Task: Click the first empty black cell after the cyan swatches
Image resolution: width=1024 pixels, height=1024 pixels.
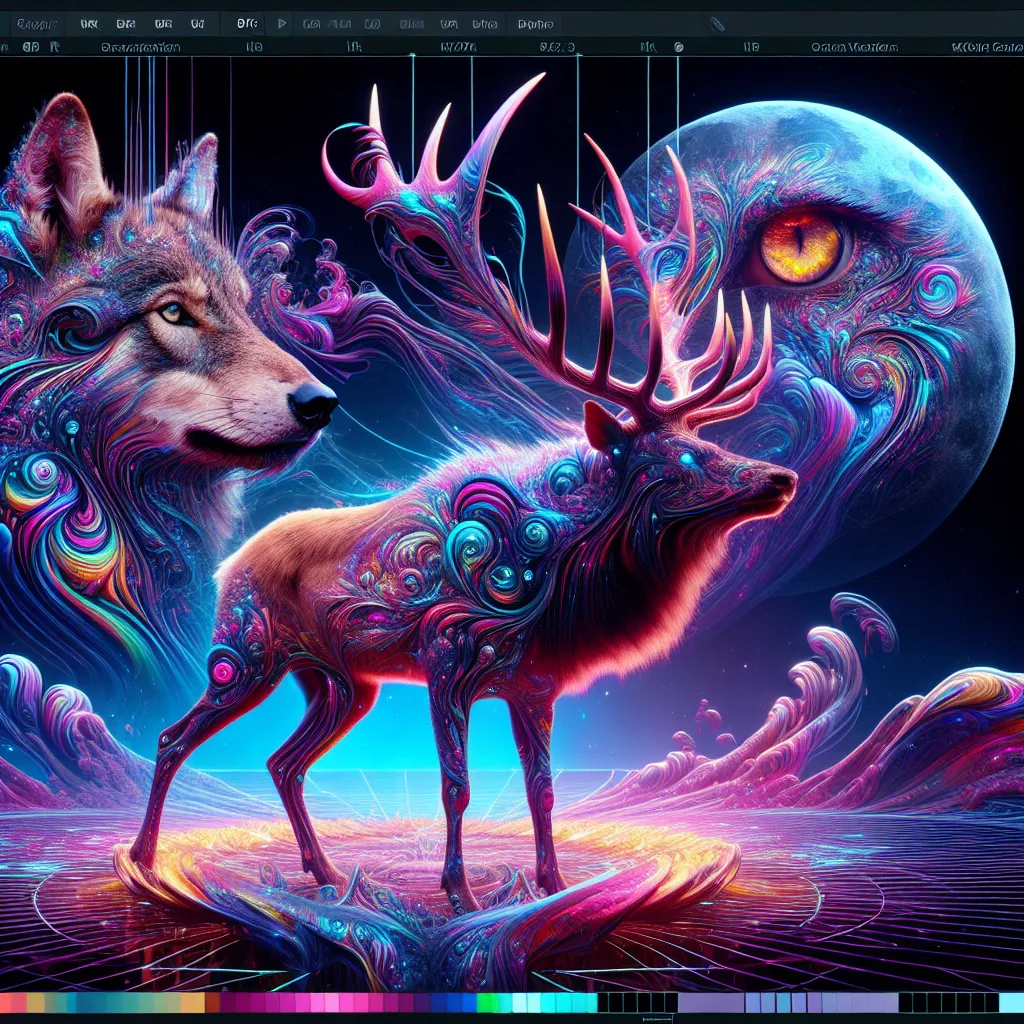Action: click(x=605, y=1003)
